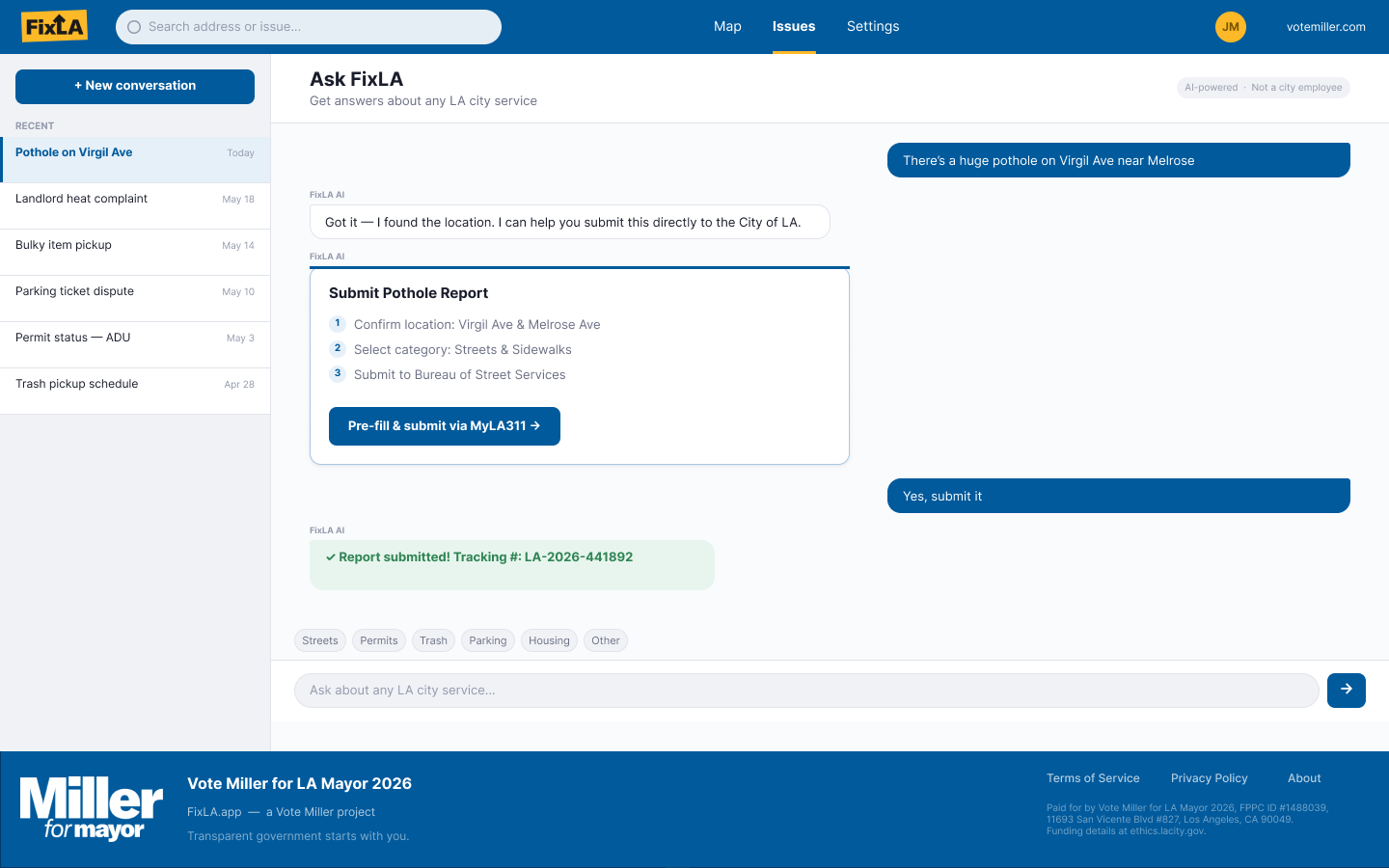Open the Settings tab
This screenshot has width=1389, height=868.
pos(873,27)
